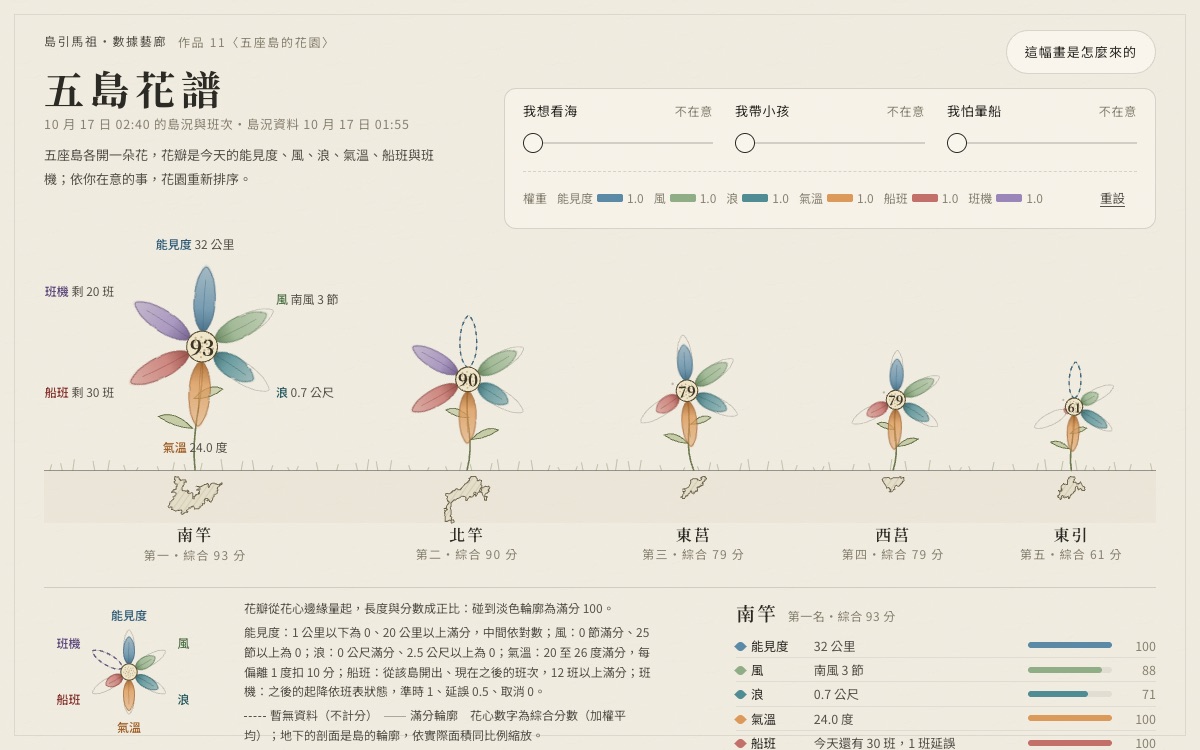
Task: Click the 島引馬祖・數據藝廊 header text
Action: [105, 42]
